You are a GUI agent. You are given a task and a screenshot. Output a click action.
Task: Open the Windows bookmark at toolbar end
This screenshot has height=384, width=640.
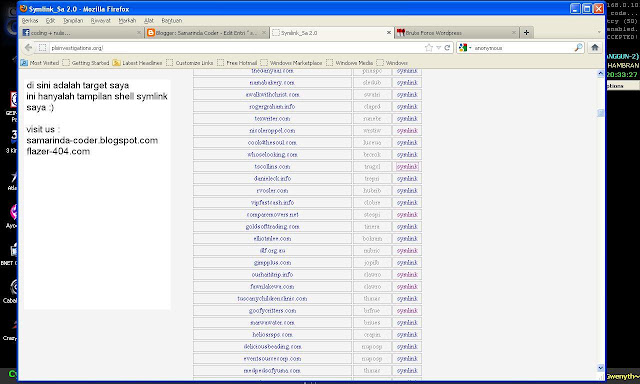392,63
